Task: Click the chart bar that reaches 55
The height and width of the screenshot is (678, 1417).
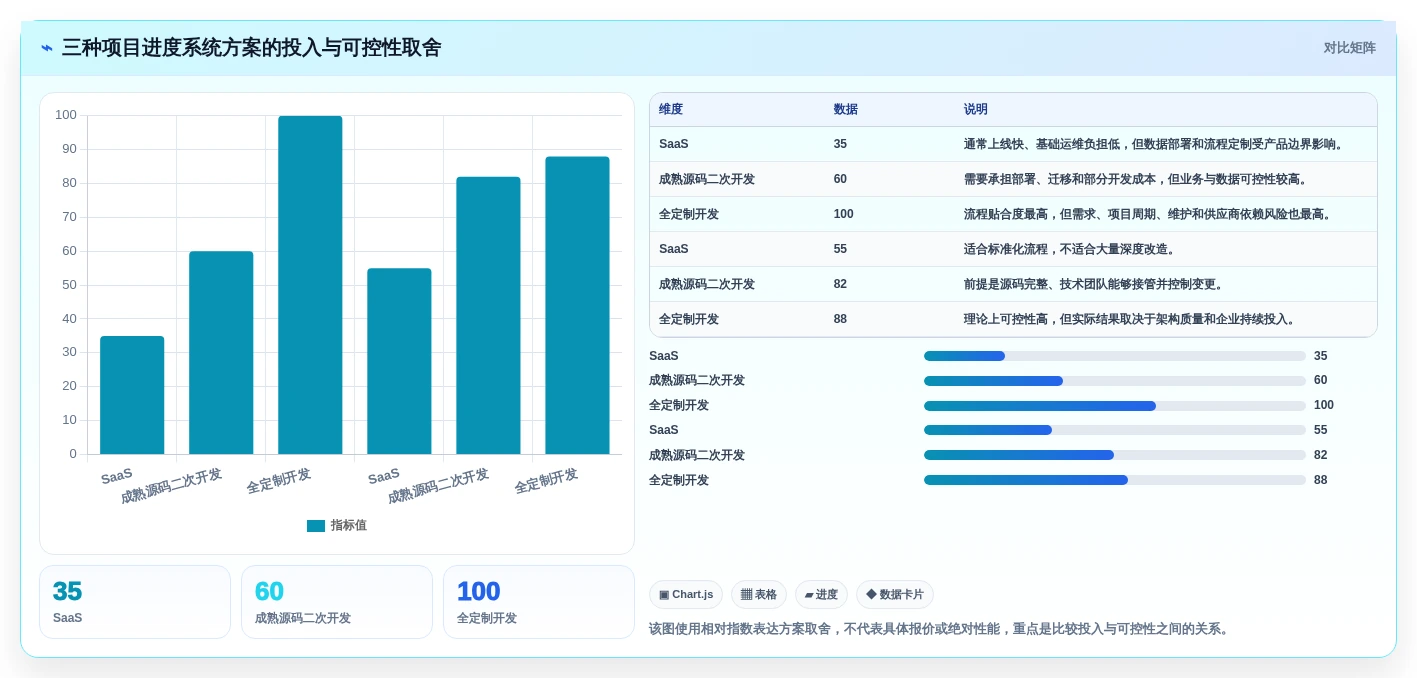Action: [x=399, y=361]
